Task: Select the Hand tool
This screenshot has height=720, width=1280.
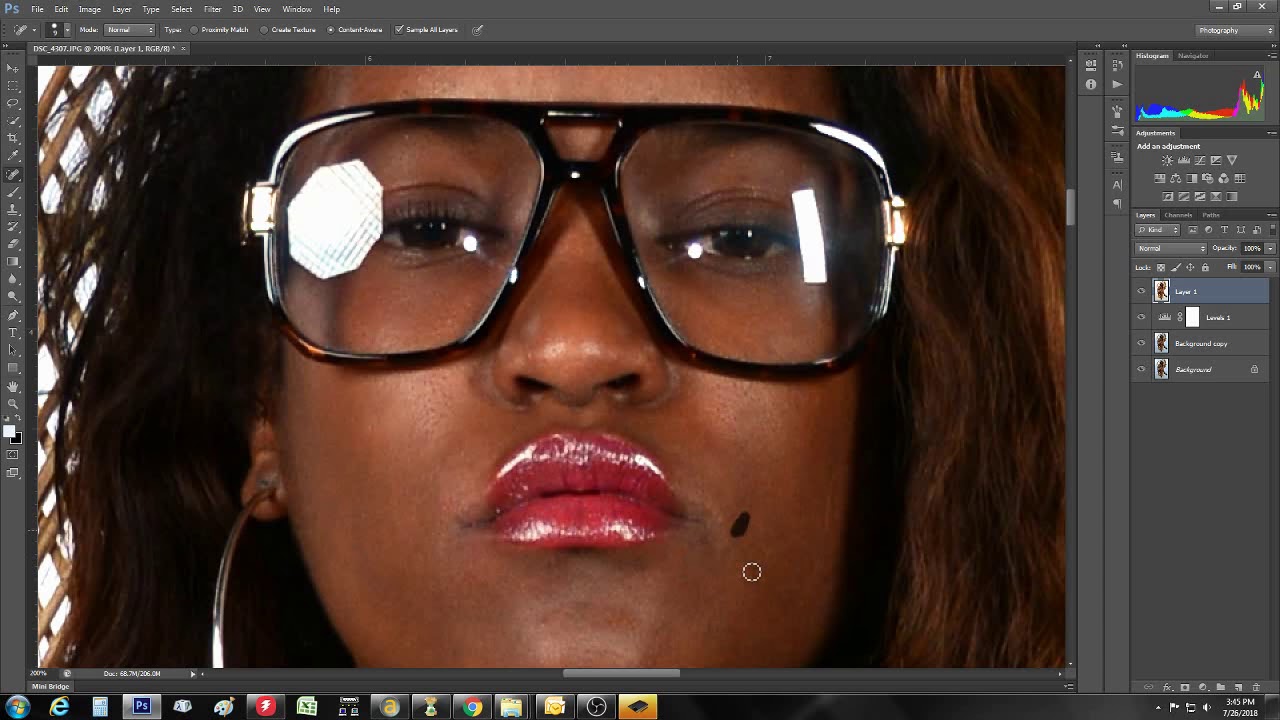Action: [x=13, y=386]
